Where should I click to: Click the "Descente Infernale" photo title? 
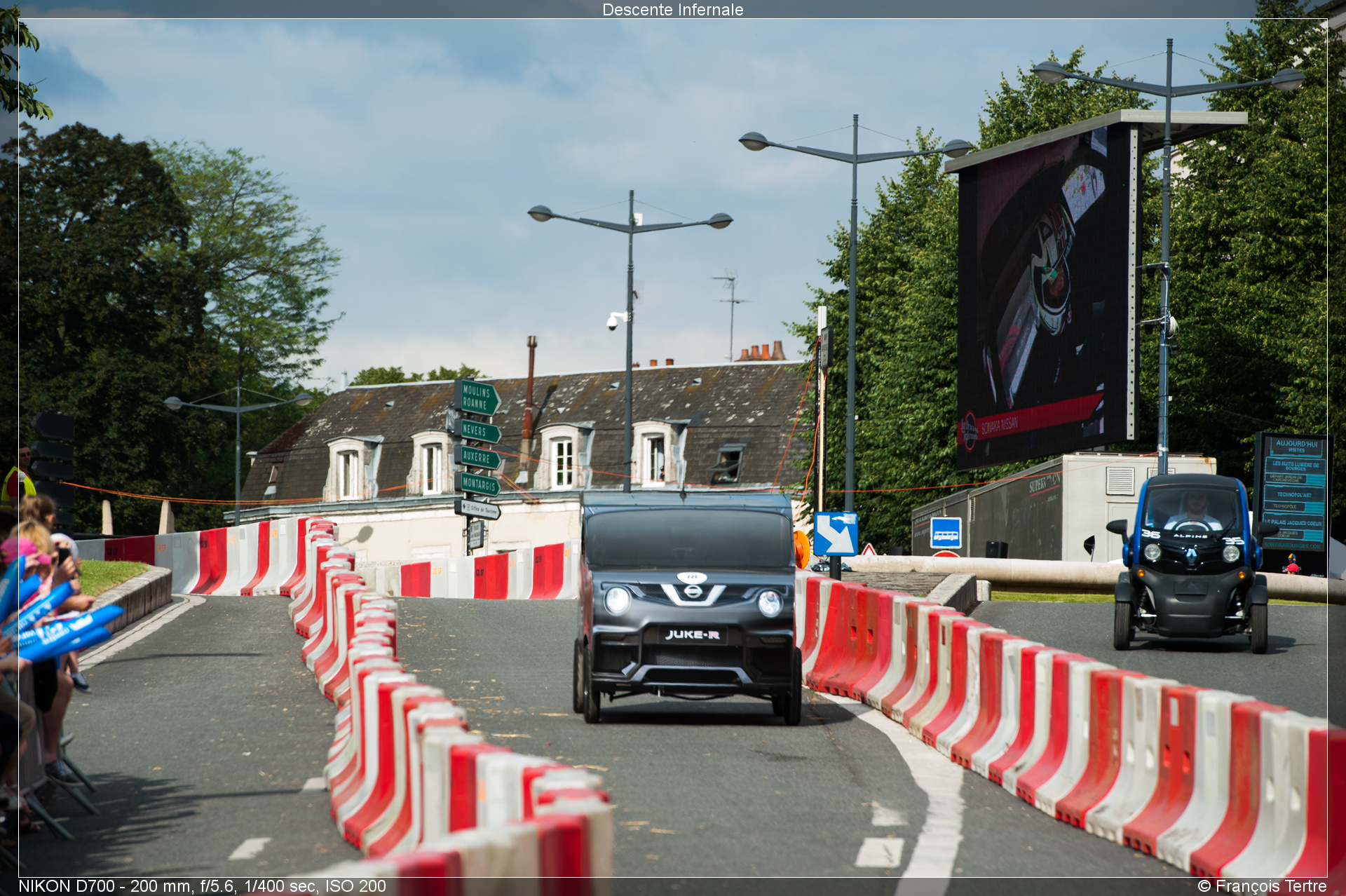click(672, 10)
